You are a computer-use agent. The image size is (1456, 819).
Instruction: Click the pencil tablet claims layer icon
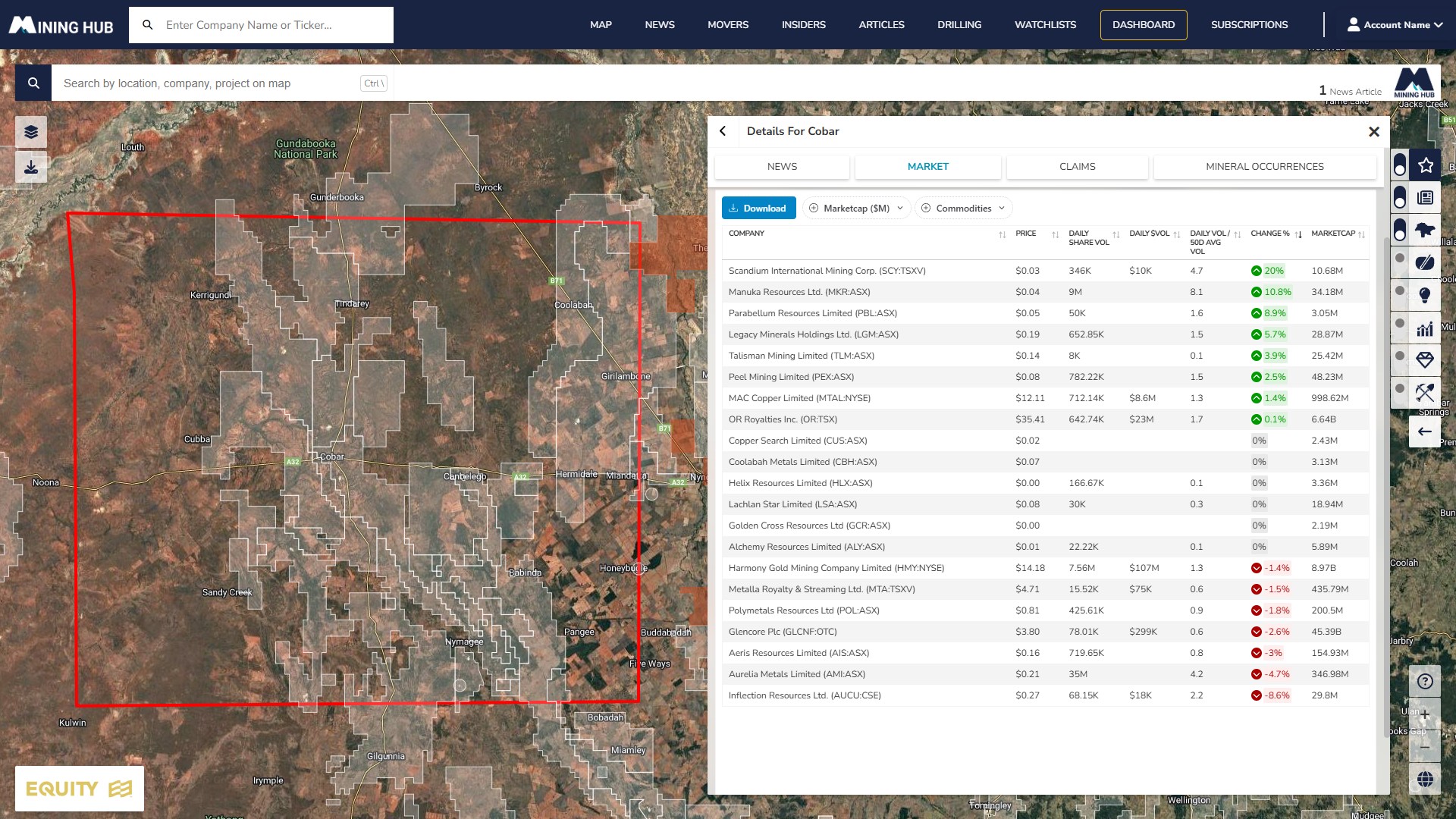(x=1426, y=262)
